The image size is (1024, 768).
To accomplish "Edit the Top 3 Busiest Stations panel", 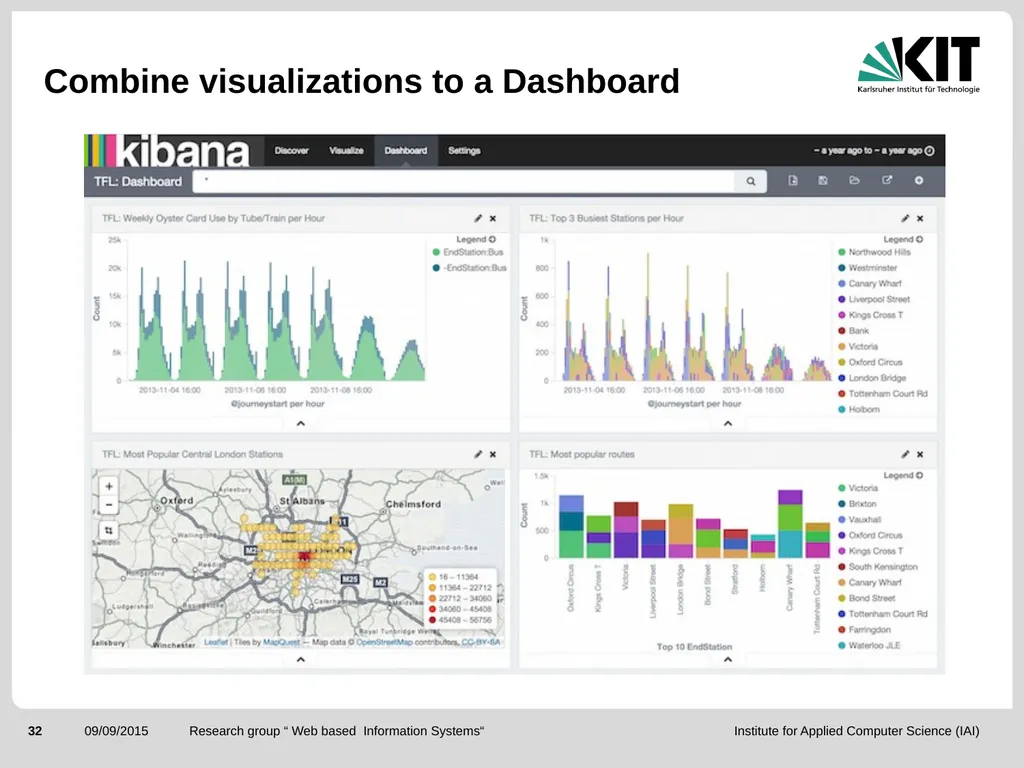I will coord(905,218).
